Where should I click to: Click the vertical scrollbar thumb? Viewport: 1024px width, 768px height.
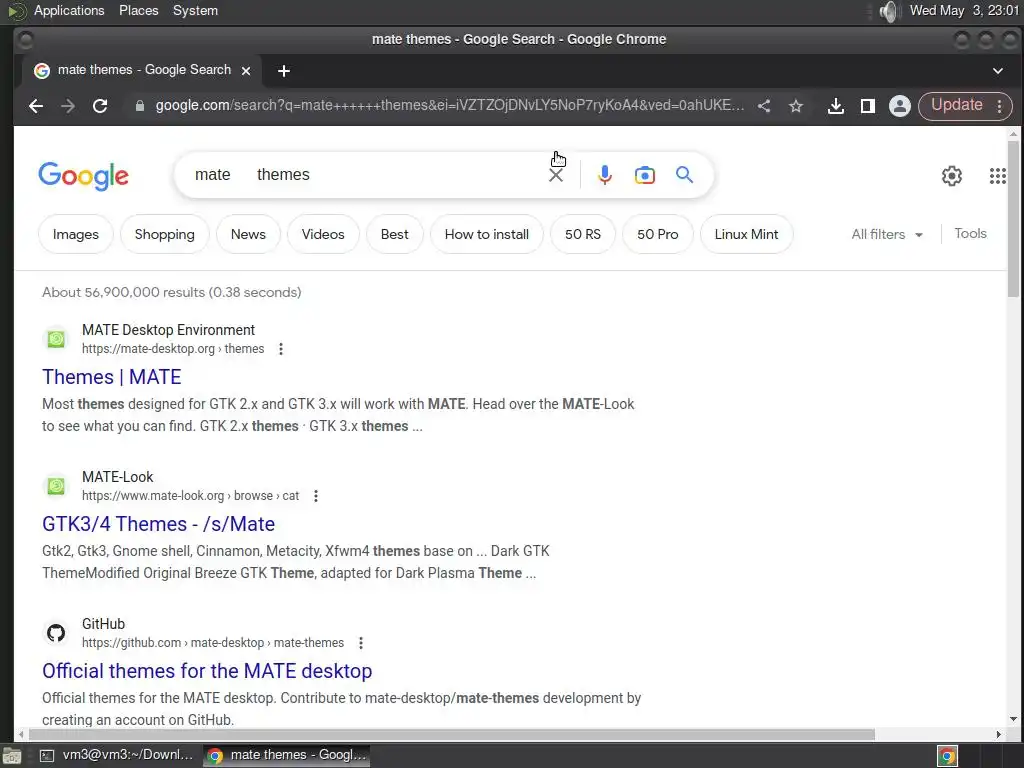point(1013,219)
